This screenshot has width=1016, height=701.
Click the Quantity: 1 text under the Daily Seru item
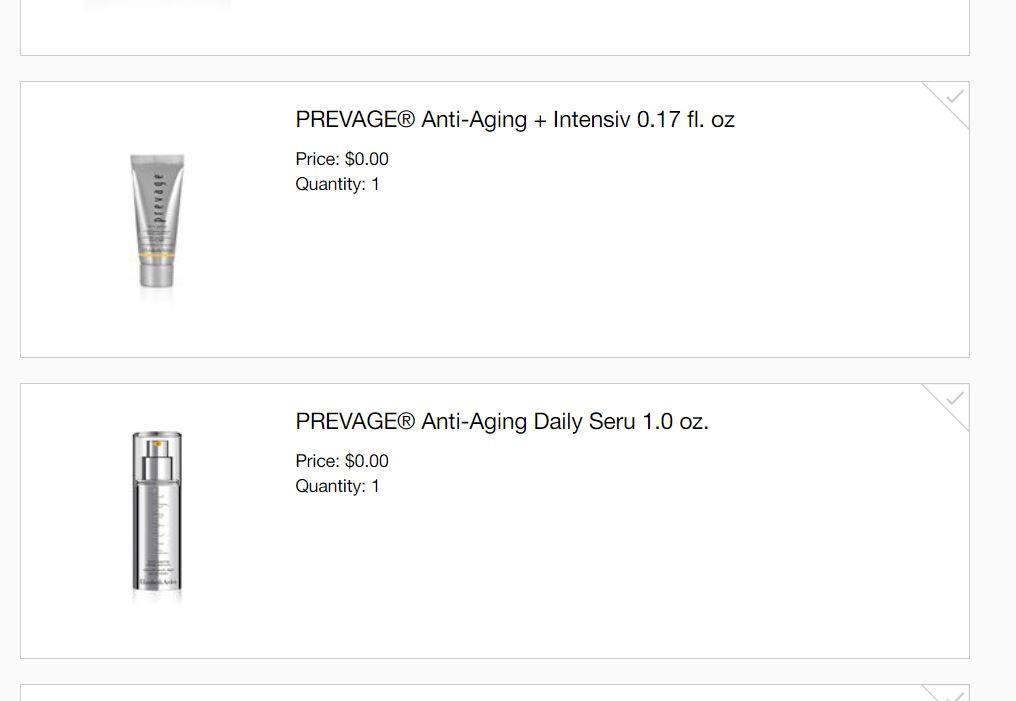[x=338, y=487]
